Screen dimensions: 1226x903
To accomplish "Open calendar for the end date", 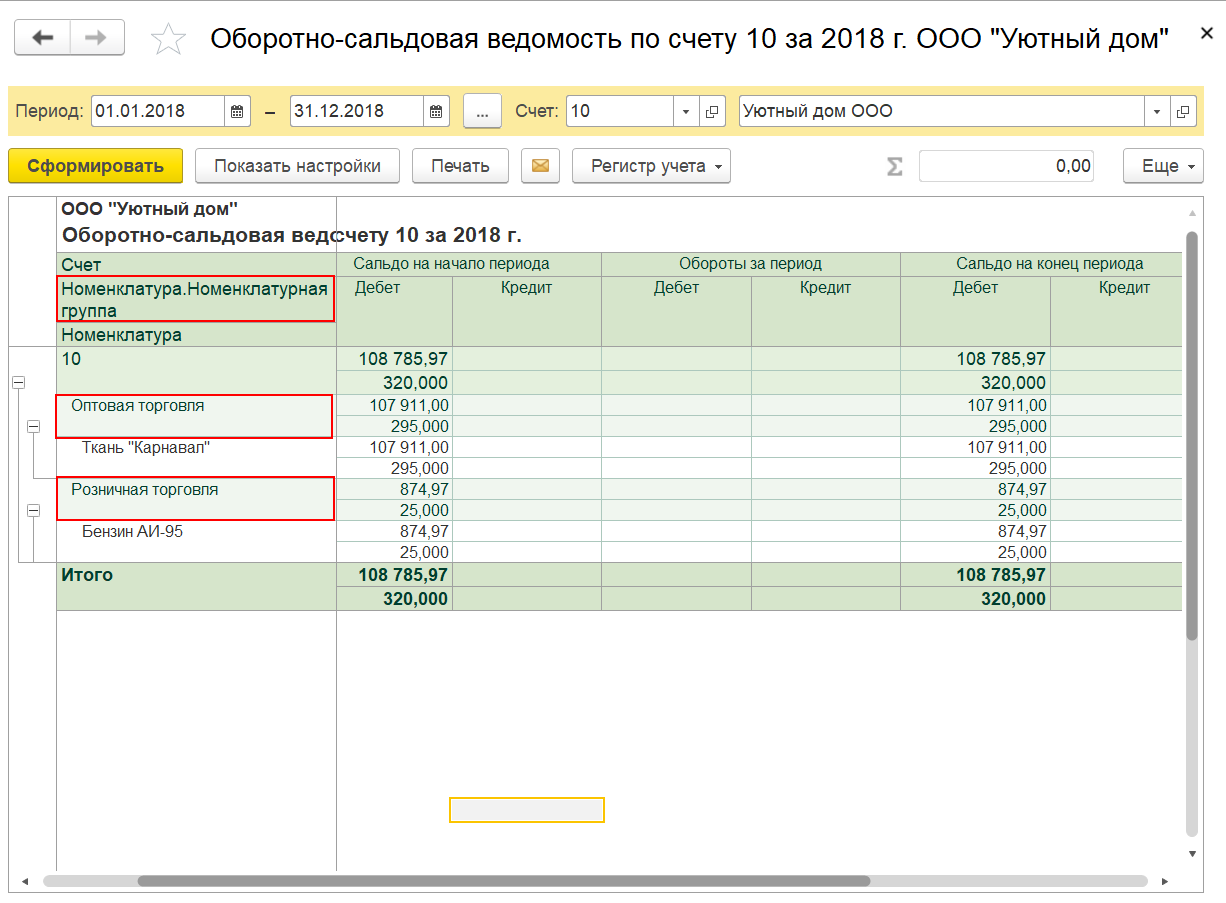I will [x=436, y=111].
